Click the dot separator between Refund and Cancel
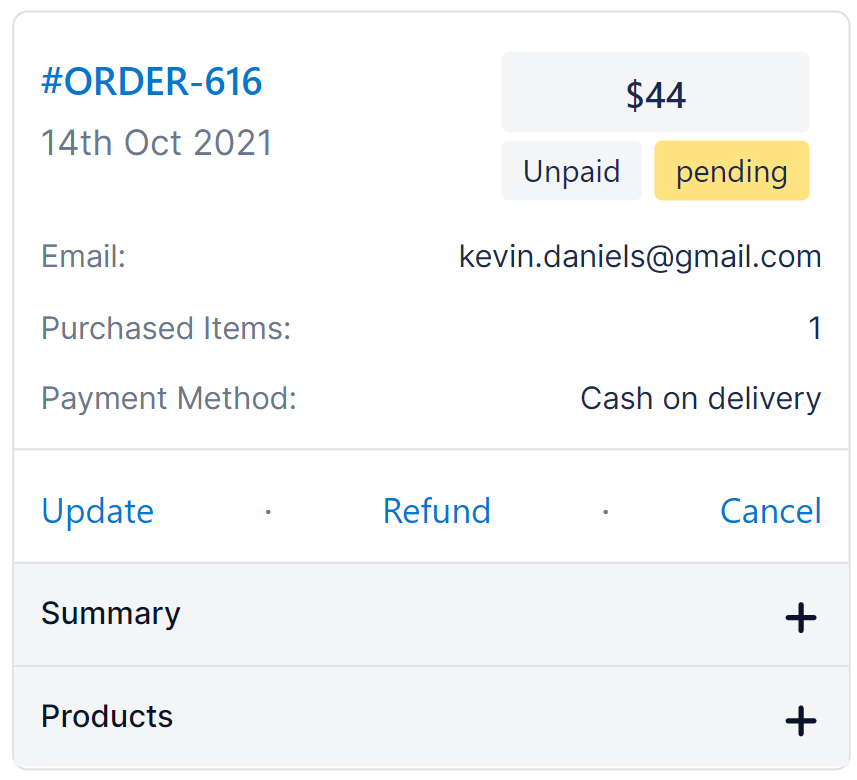857x780 pixels. coord(605,511)
